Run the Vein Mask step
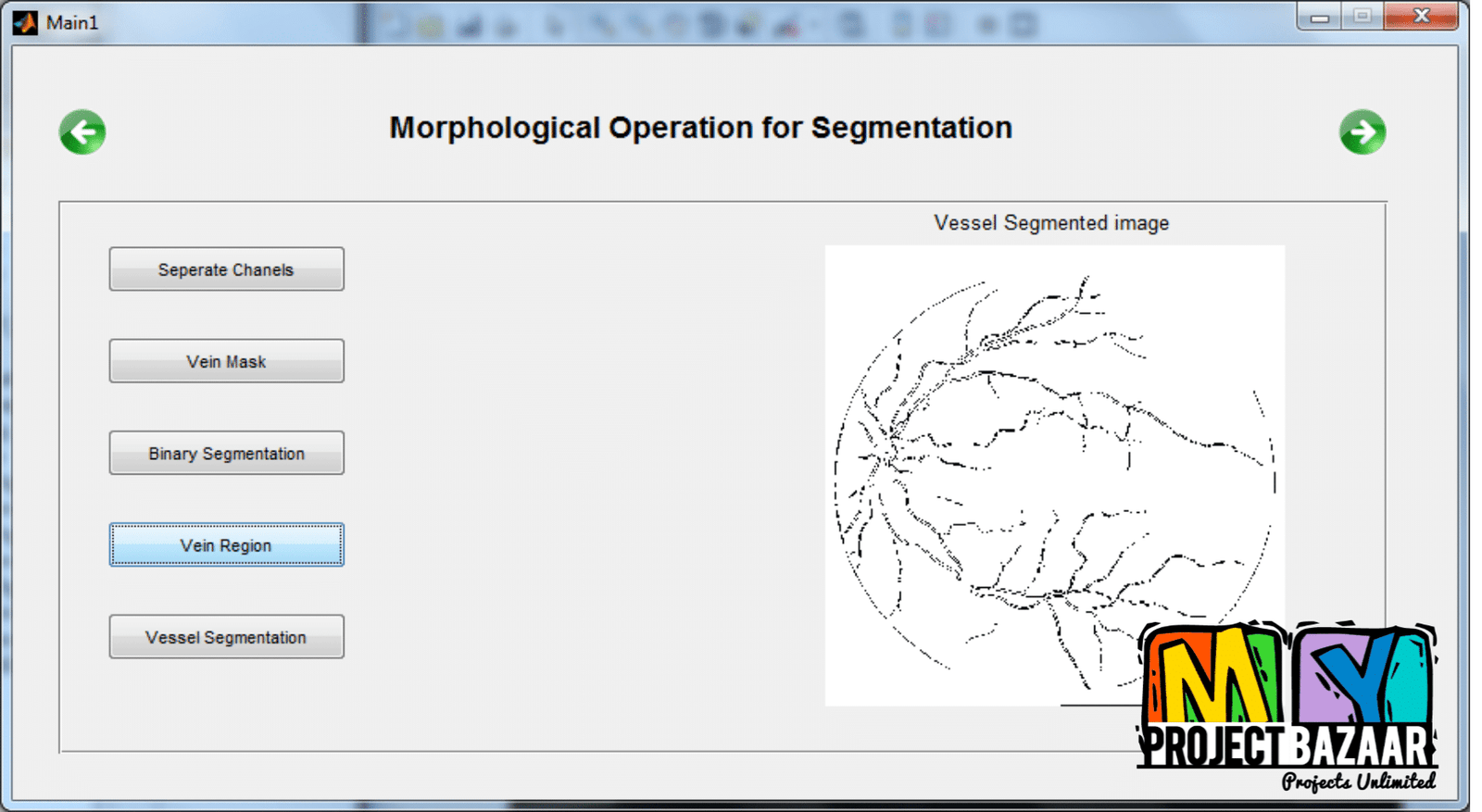1482x812 pixels. click(x=226, y=361)
